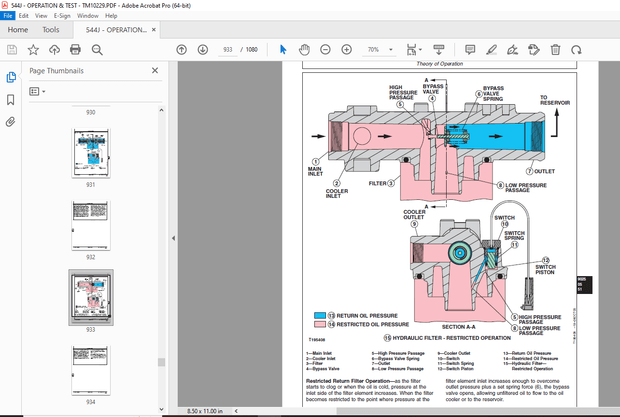Open thumbnail options dropdown menu
Viewport: 620px width, 417px height.
point(37,91)
